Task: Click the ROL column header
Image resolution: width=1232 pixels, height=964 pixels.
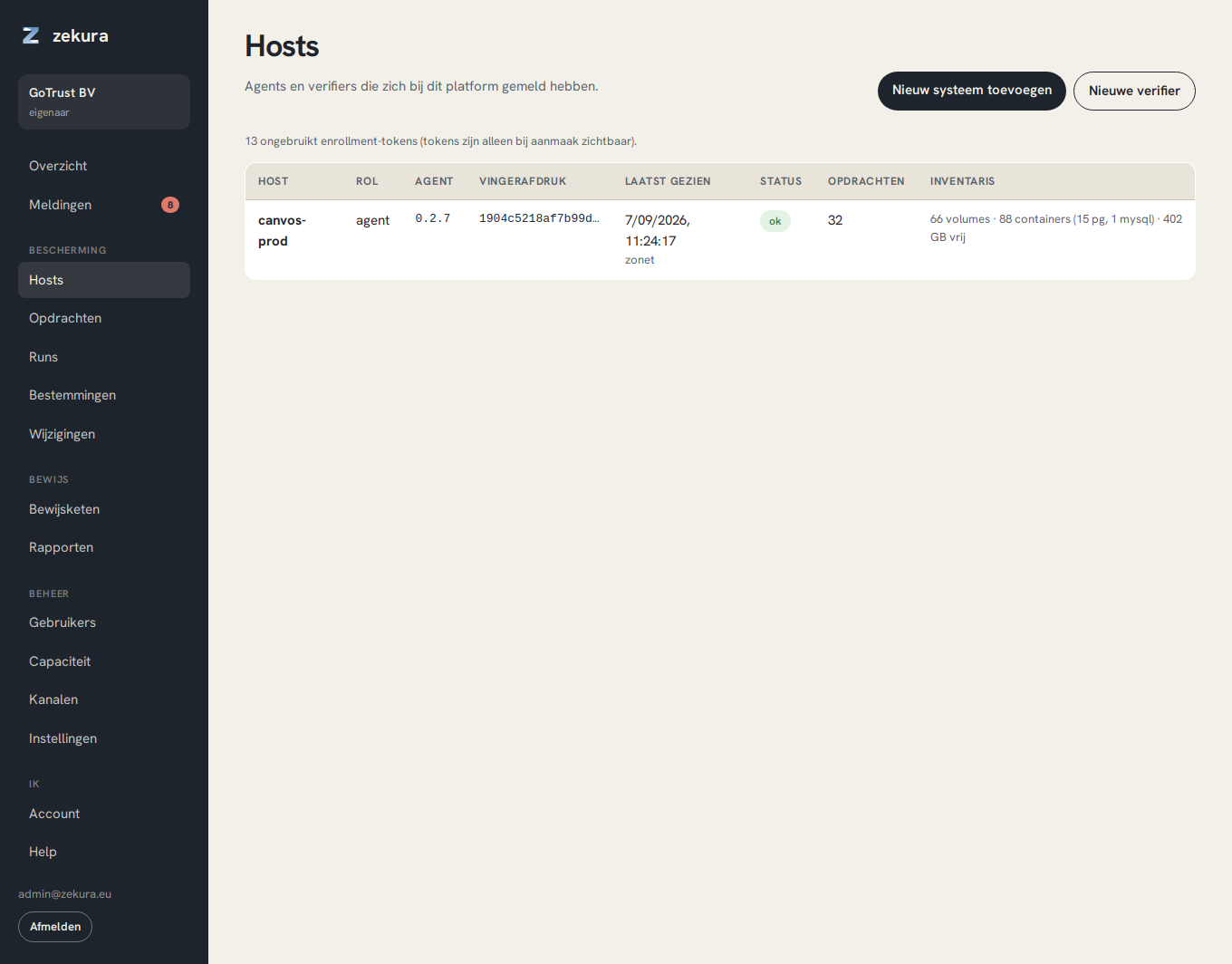Action: click(x=367, y=181)
